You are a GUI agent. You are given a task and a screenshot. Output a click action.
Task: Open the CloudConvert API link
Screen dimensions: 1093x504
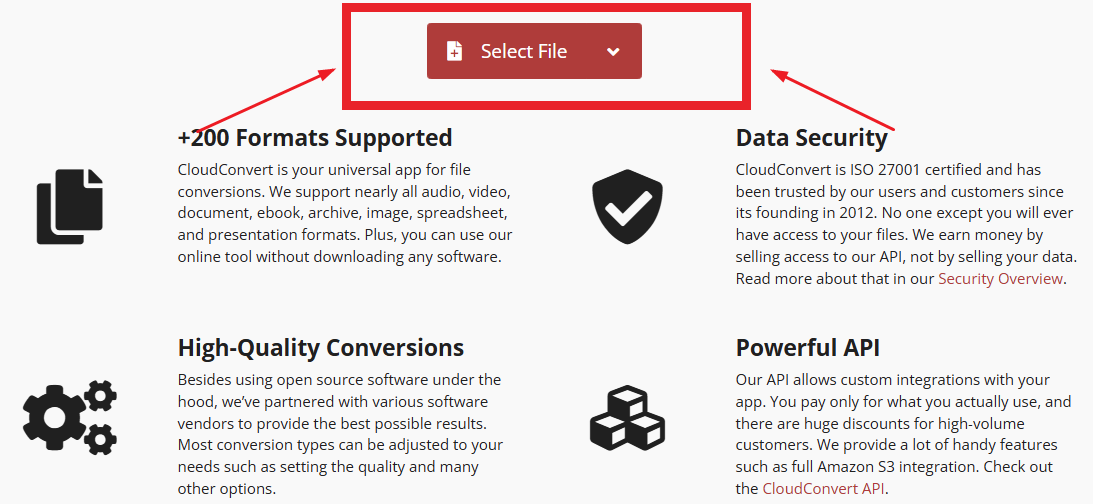[823, 488]
